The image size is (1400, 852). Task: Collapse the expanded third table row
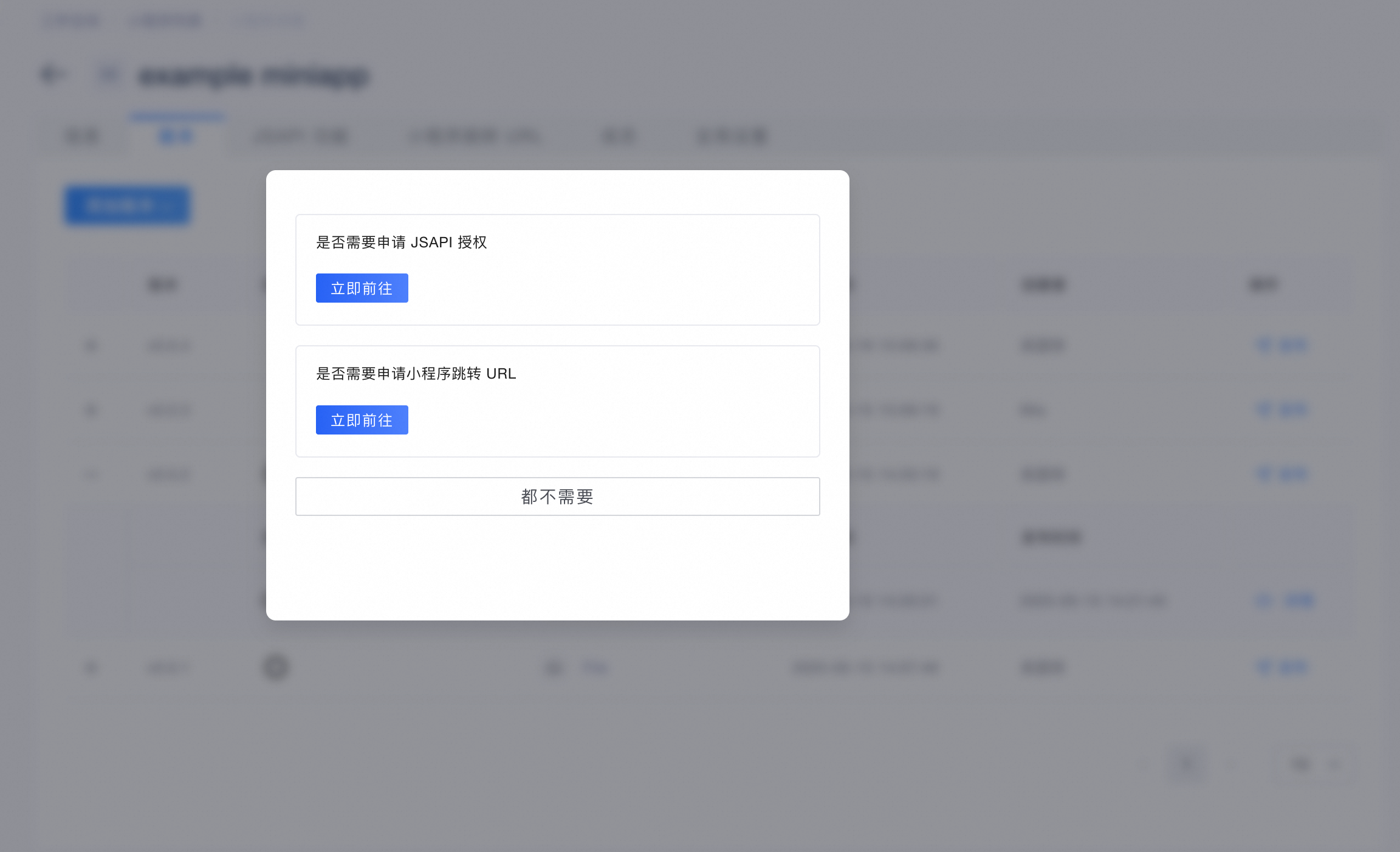(91, 474)
